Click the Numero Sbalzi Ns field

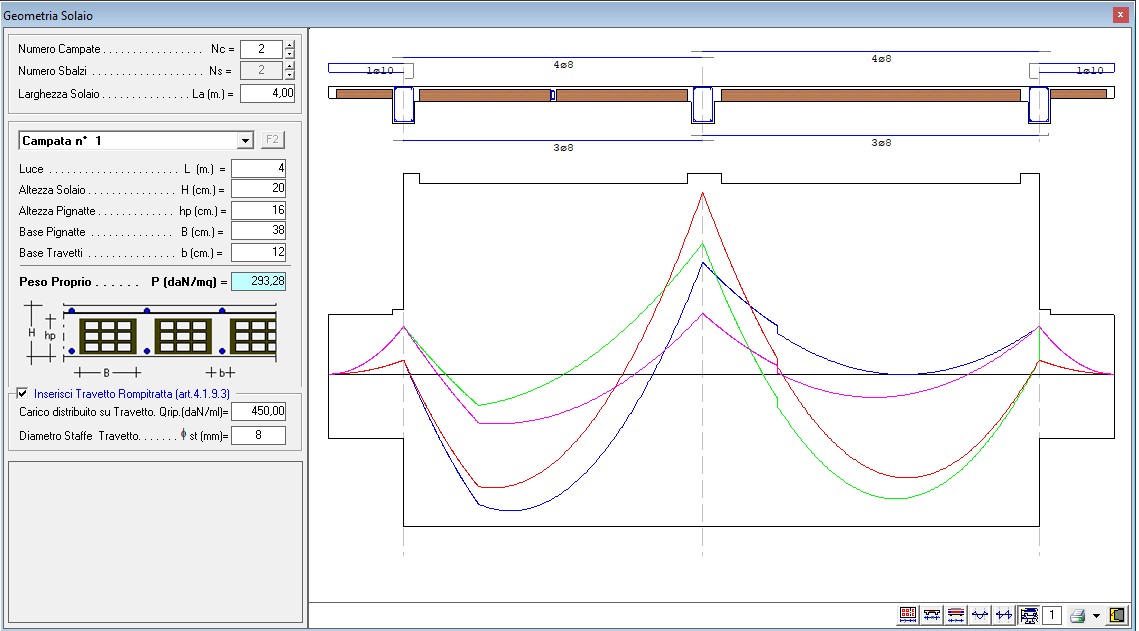tap(262, 70)
